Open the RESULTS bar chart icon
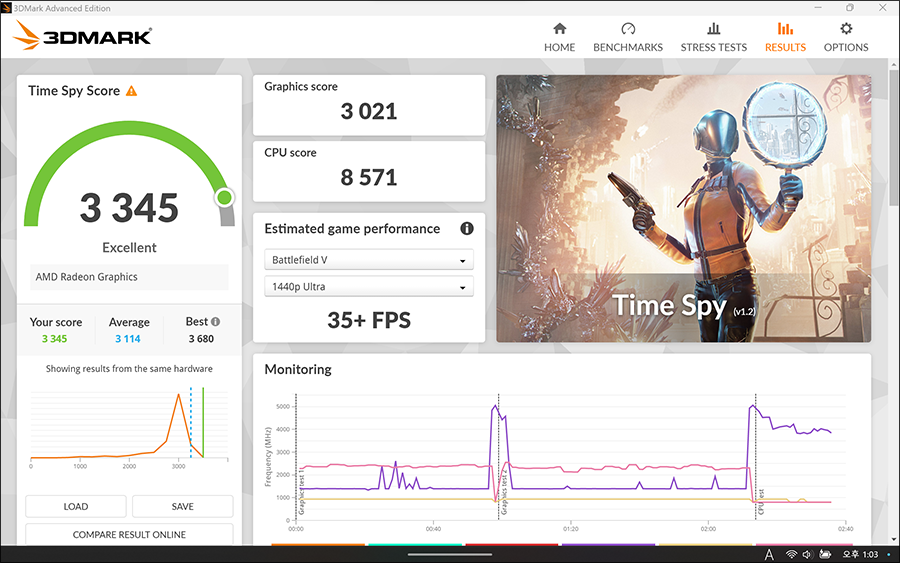Image resolution: width=900 pixels, height=563 pixels. [785, 29]
